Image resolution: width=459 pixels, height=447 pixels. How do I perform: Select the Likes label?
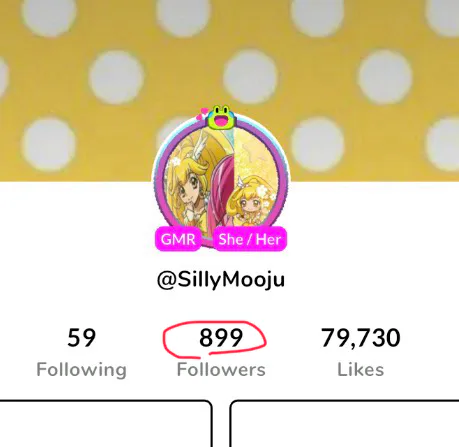[361, 370]
